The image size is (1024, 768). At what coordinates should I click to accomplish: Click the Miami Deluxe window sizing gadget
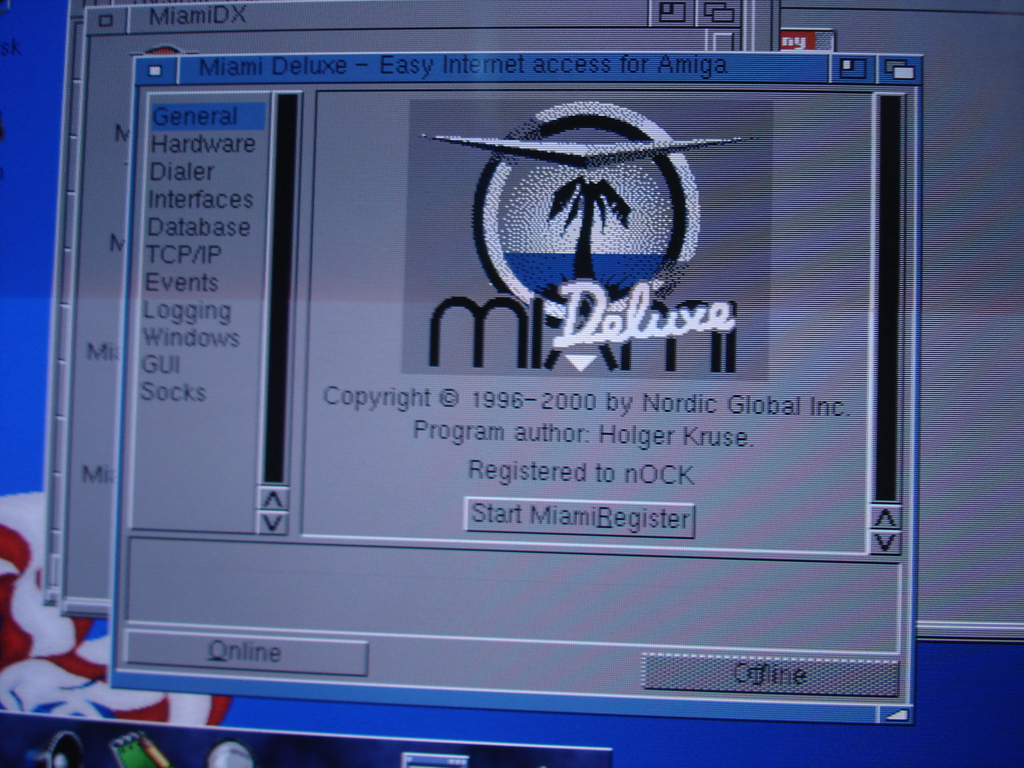pyautogui.click(x=899, y=715)
